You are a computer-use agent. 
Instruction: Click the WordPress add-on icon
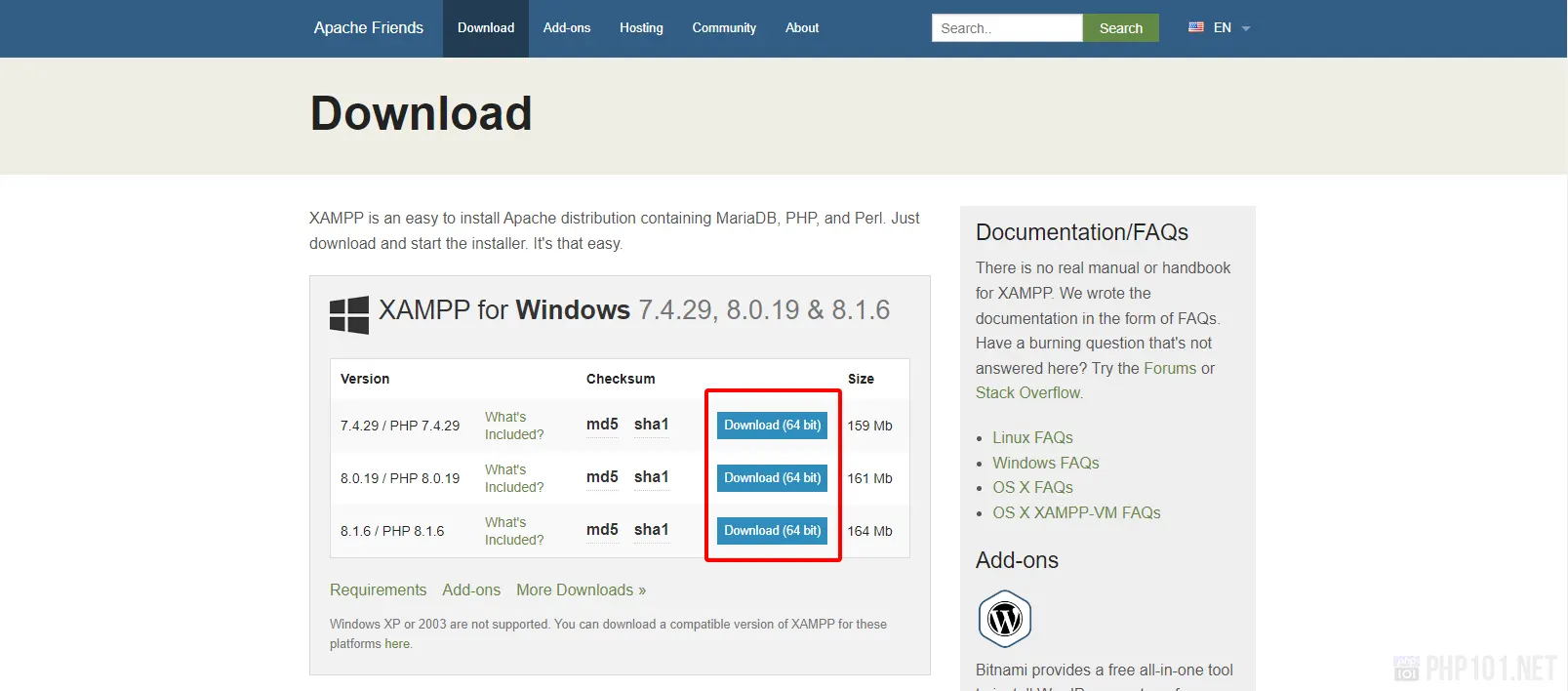(1004, 619)
